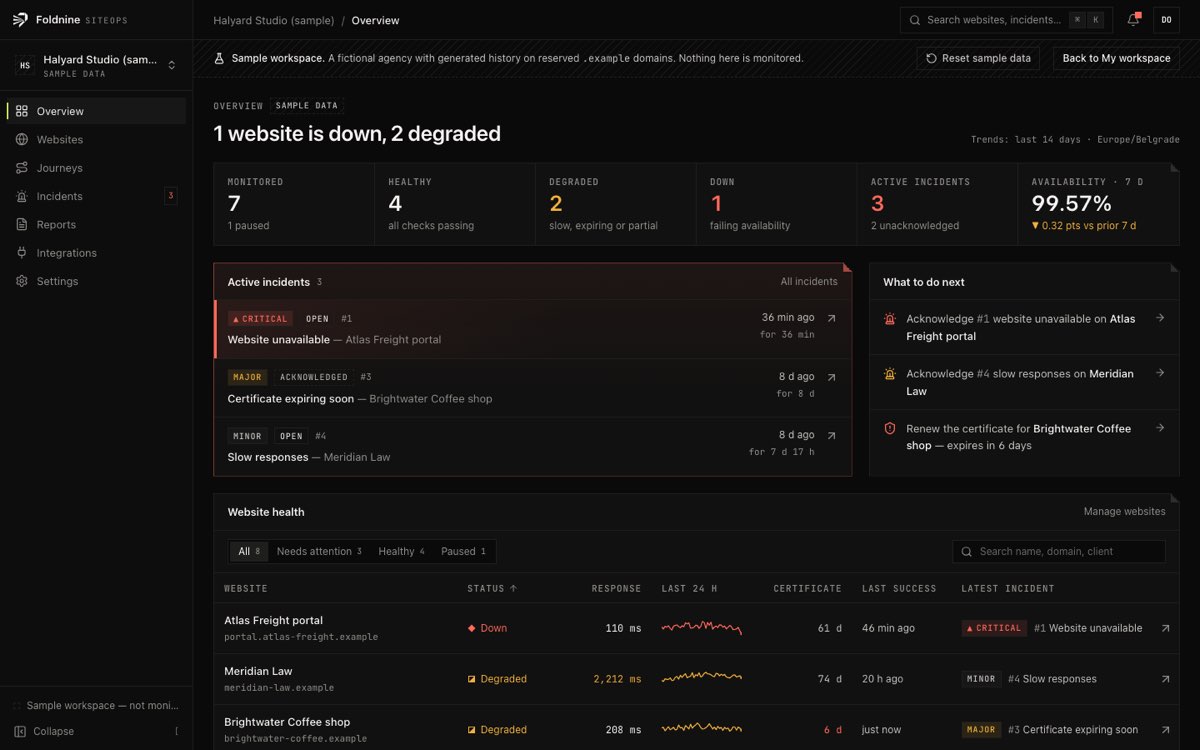Open Brightwater Coffee shop row arrow icon
The image size is (1200, 750).
[1165, 730]
